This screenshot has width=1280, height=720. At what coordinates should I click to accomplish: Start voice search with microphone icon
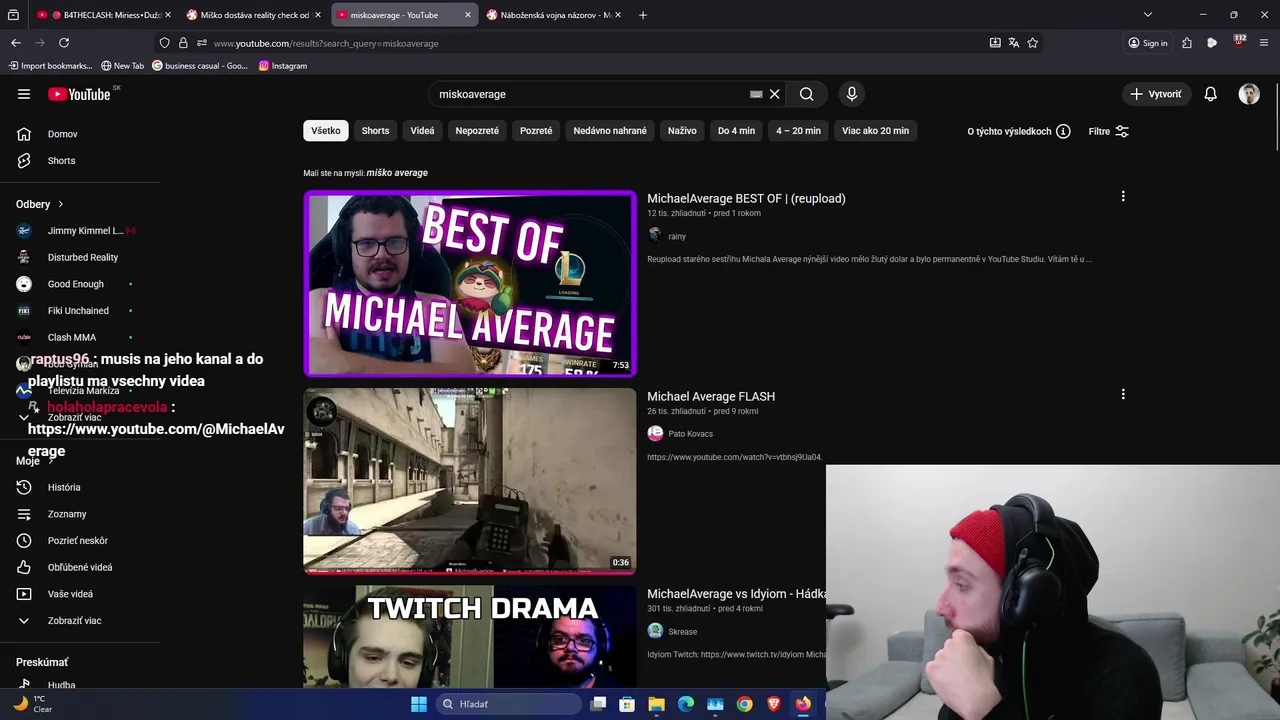tap(852, 94)
